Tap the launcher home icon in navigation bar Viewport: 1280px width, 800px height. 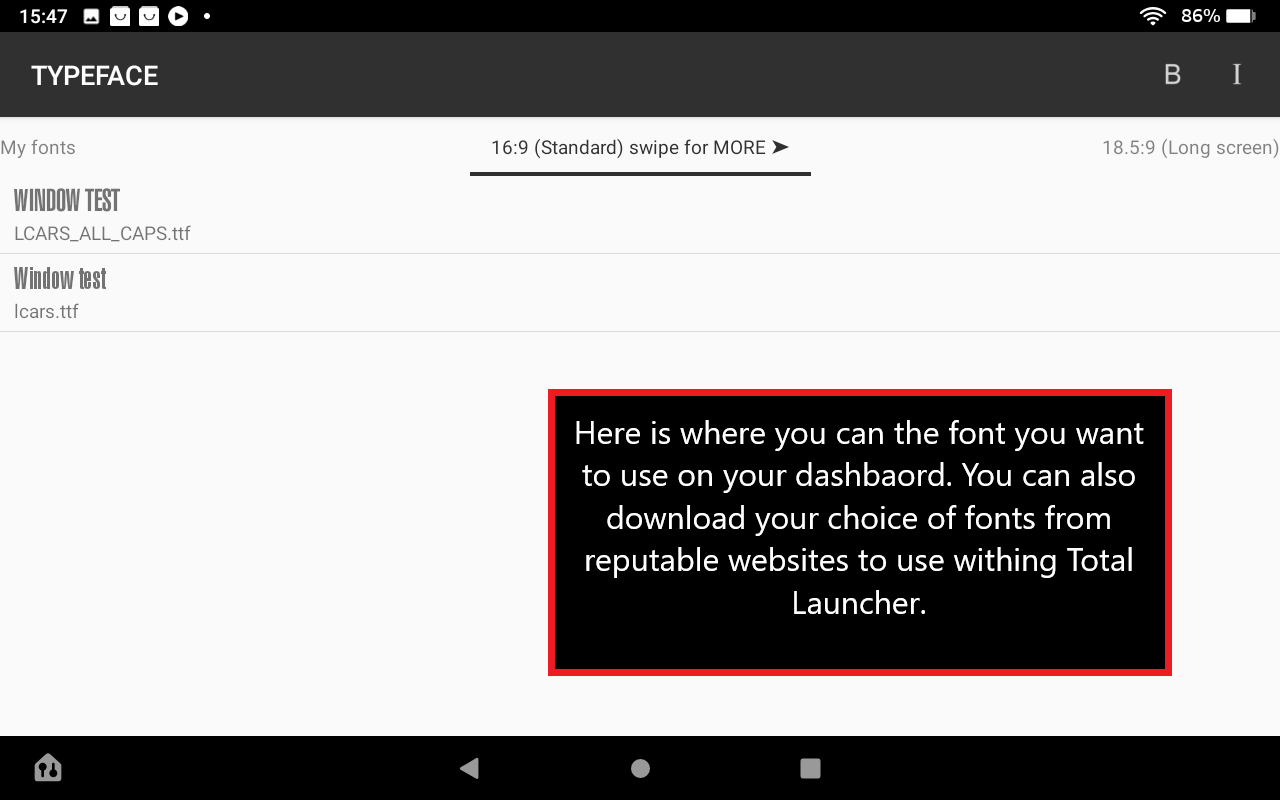click(48, 768)
